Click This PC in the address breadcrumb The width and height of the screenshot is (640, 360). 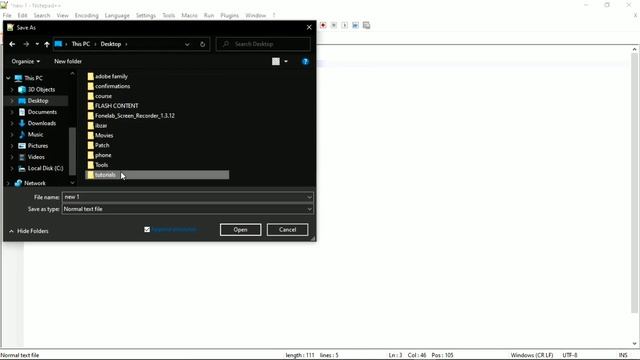pos(81,44)
